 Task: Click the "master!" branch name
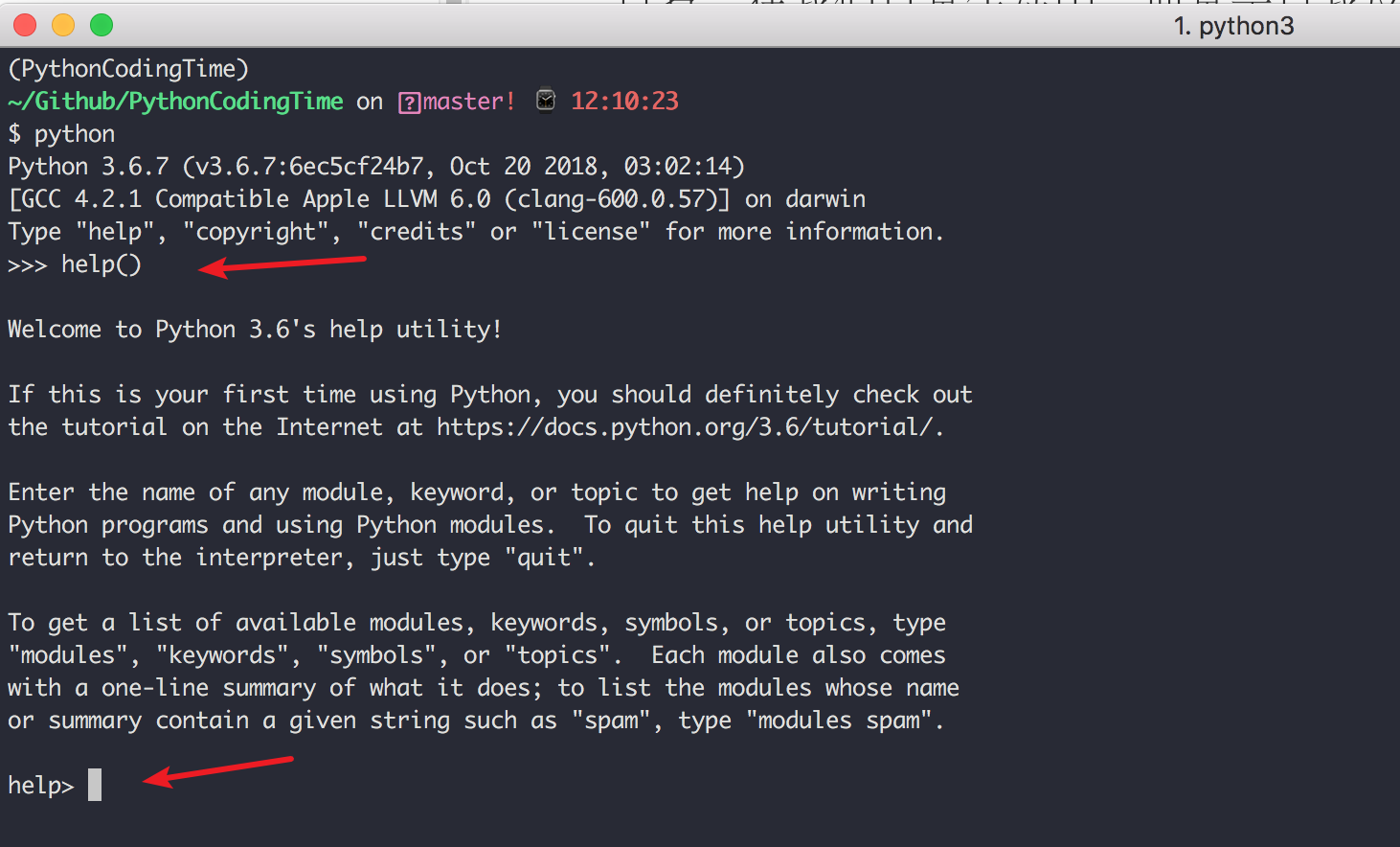click(x=469, y=102)
